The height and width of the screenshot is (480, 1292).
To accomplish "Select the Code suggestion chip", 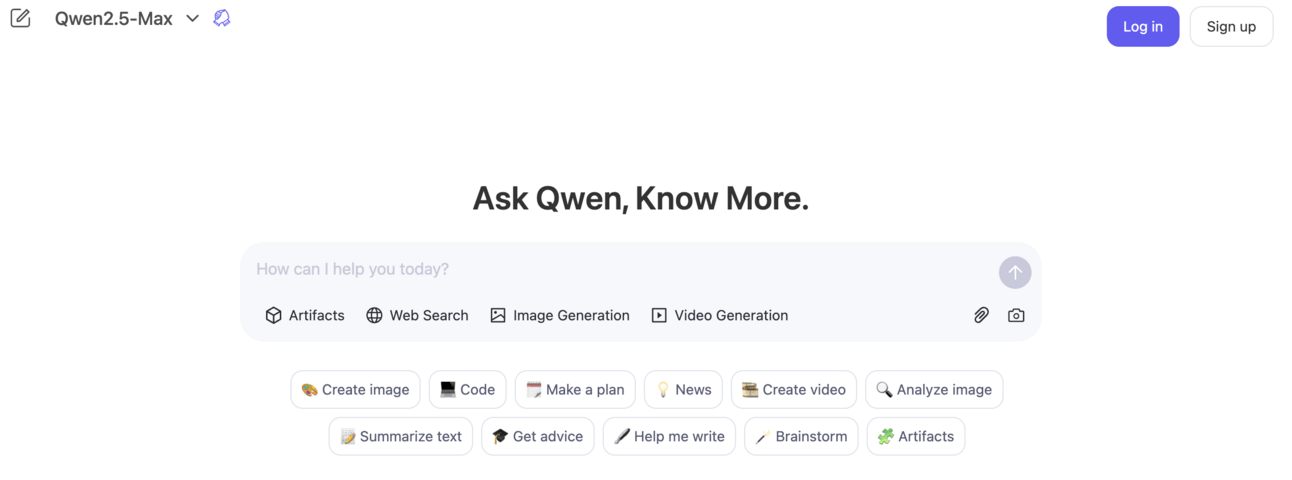I will click(468, 390).
